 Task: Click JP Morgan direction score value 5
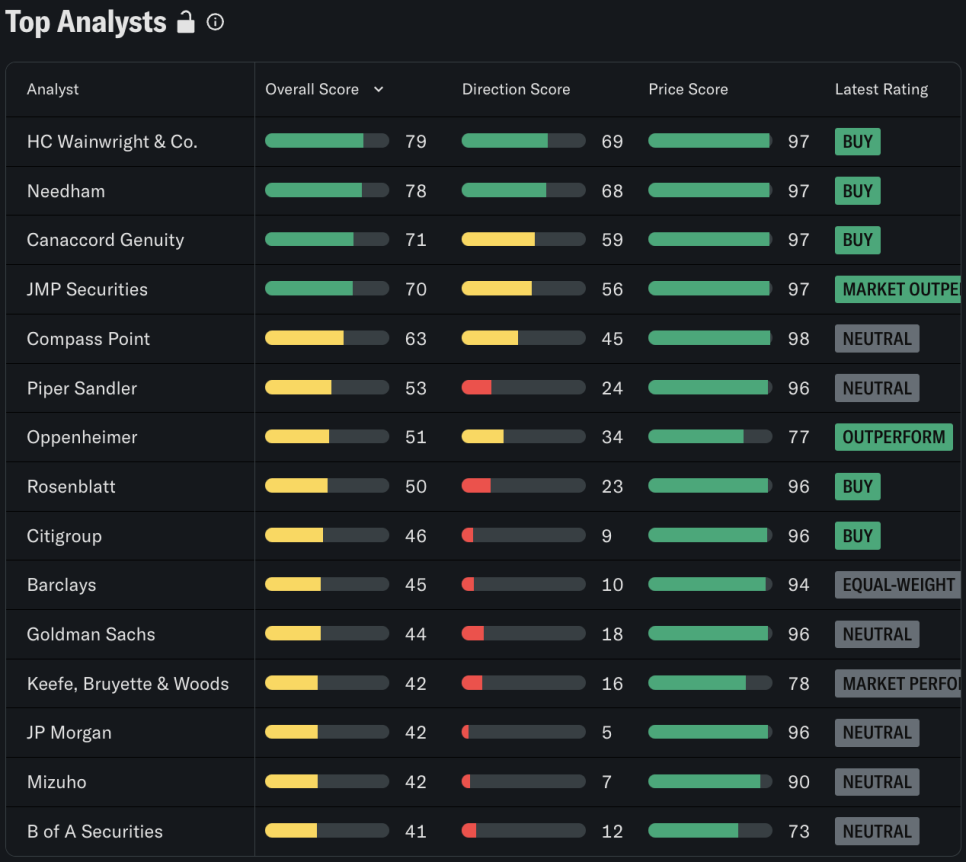coord(607,733)
